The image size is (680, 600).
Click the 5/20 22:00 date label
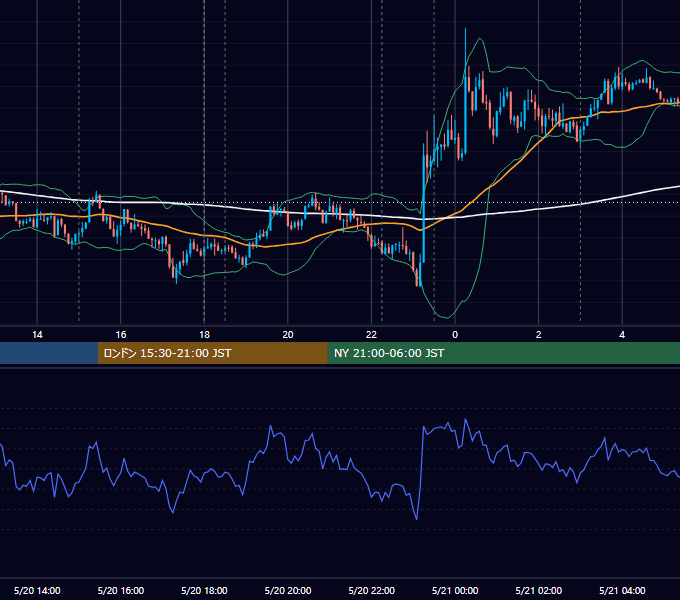(x=372, y=590)
